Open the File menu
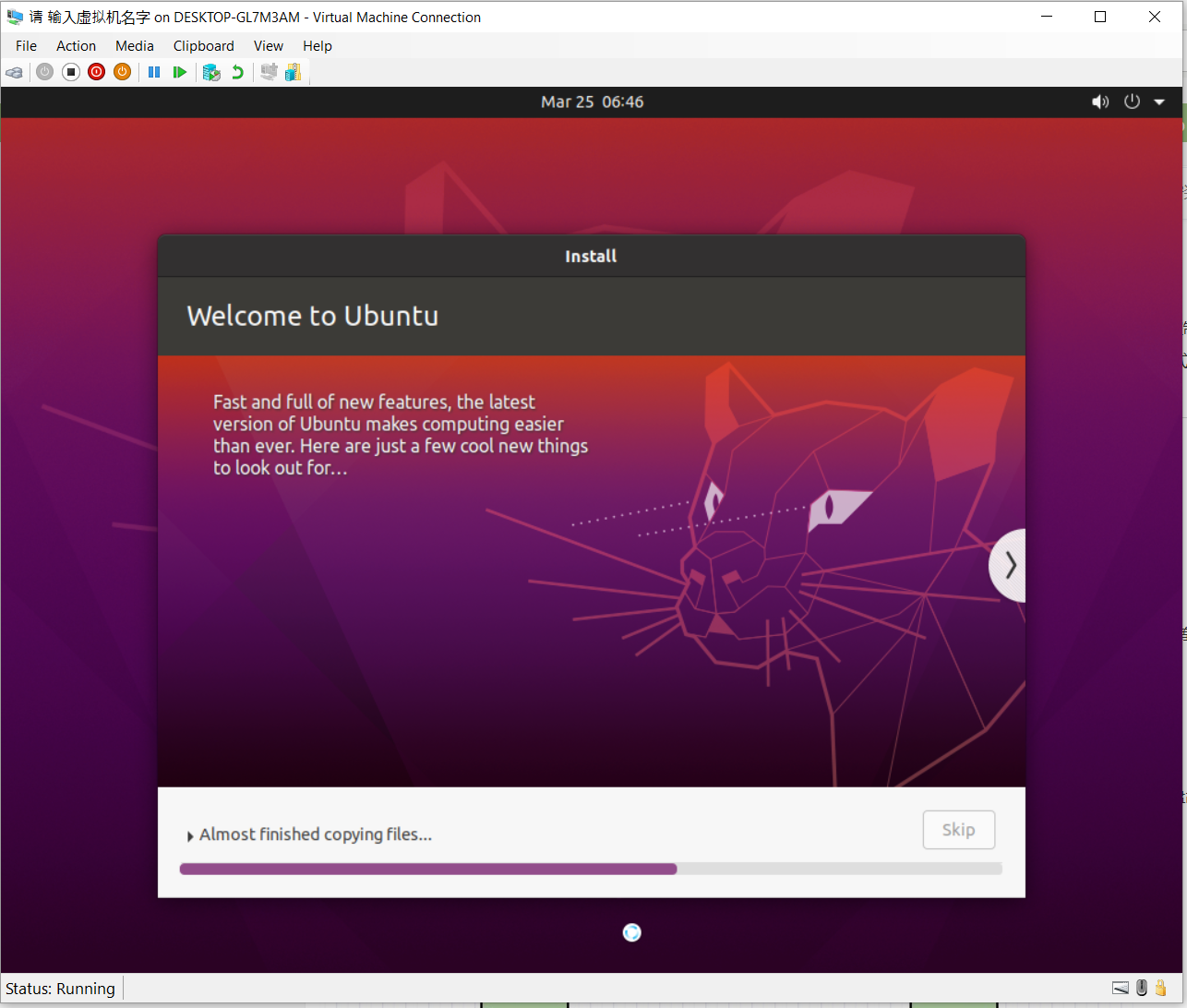Image resolution: width=1187 pixels, height=1008 pixels. pyautogui.click(x=27, y=46)
